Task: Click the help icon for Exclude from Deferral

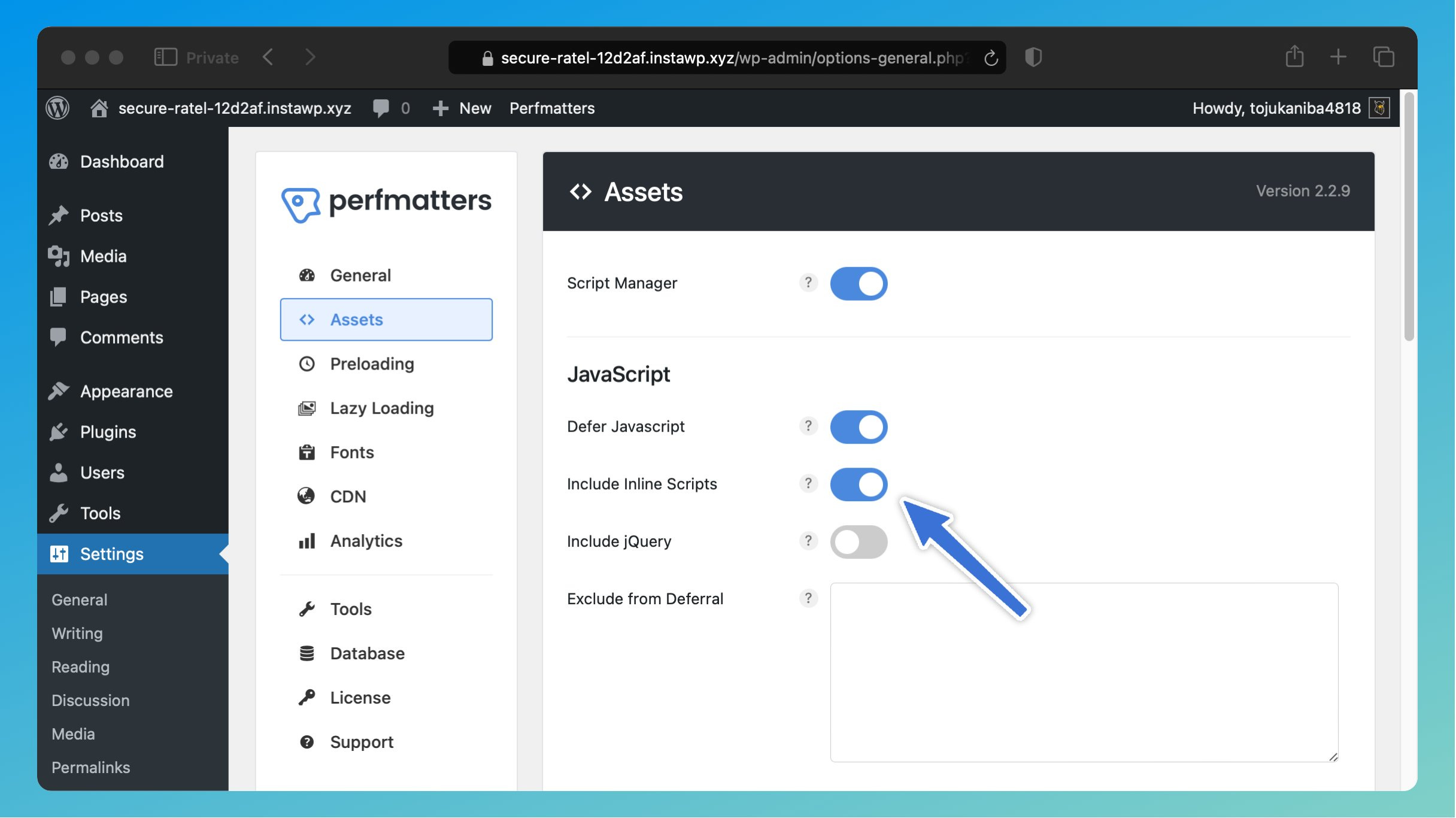Action: [808, 599]
